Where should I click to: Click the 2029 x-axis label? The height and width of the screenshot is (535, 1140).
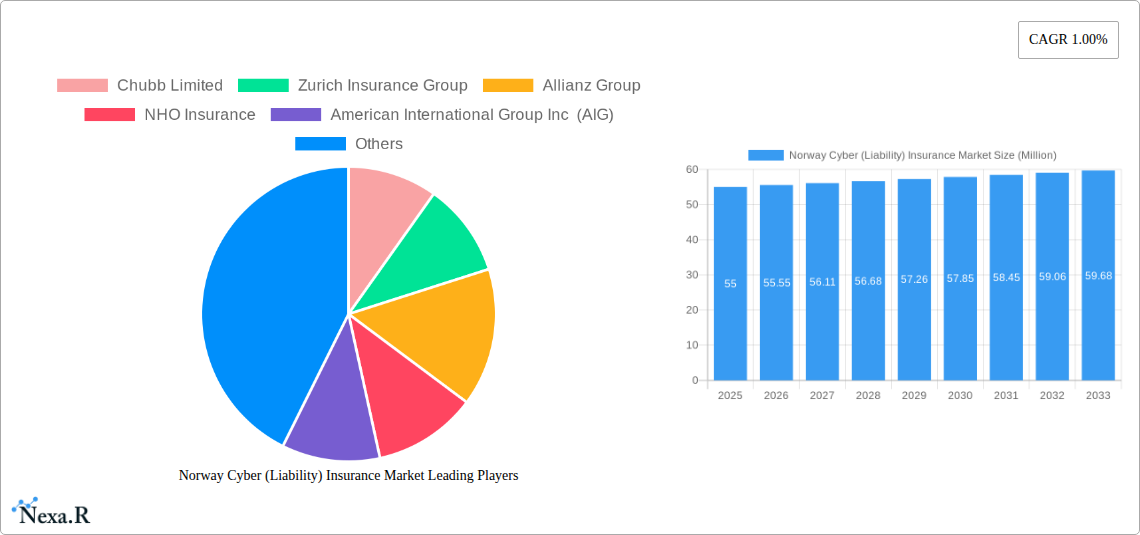[915, 396]
